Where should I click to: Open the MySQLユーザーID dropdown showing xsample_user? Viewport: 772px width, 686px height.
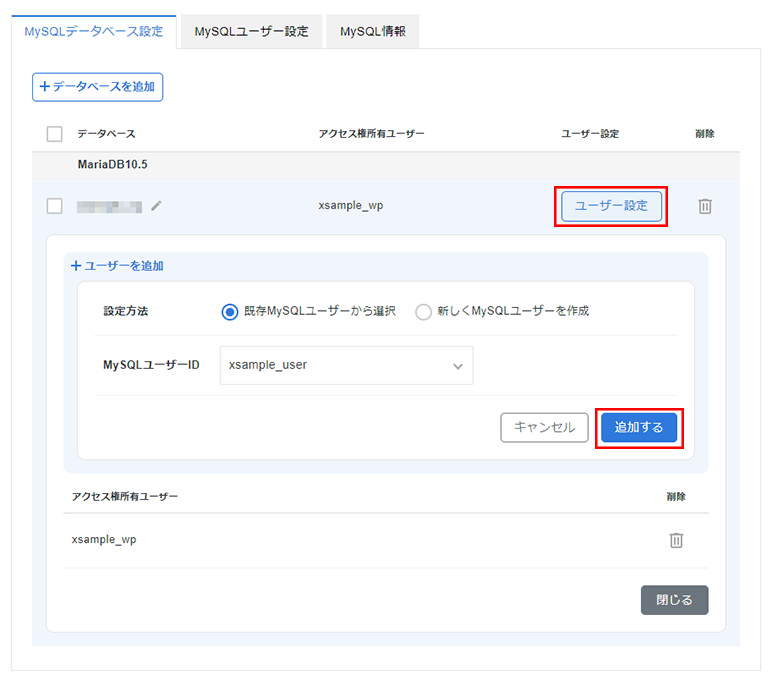point(347,365)
